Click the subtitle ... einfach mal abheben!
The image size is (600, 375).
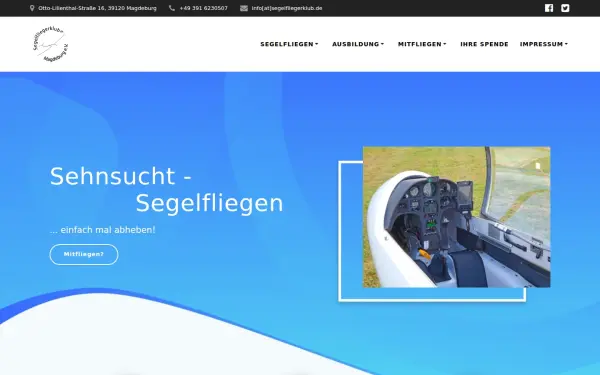pyautogui.click(x=103, y=230)
